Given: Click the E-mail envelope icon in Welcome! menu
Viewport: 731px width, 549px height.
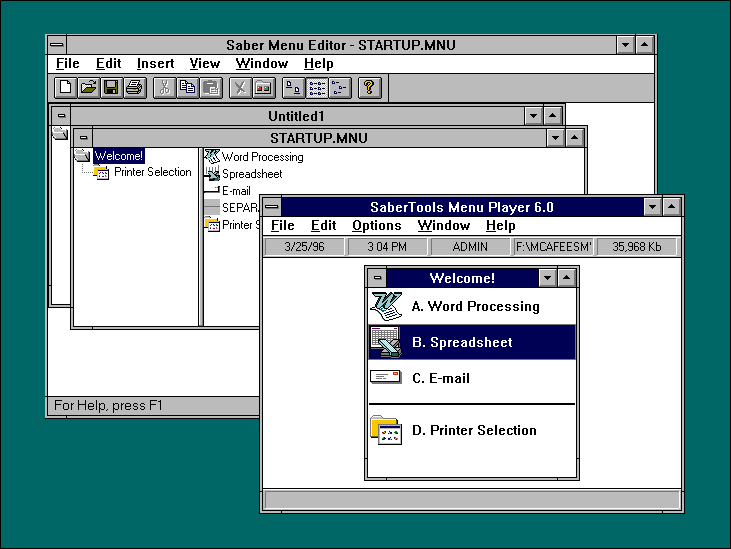Looking at the screenshot, I should pos(386,377).
